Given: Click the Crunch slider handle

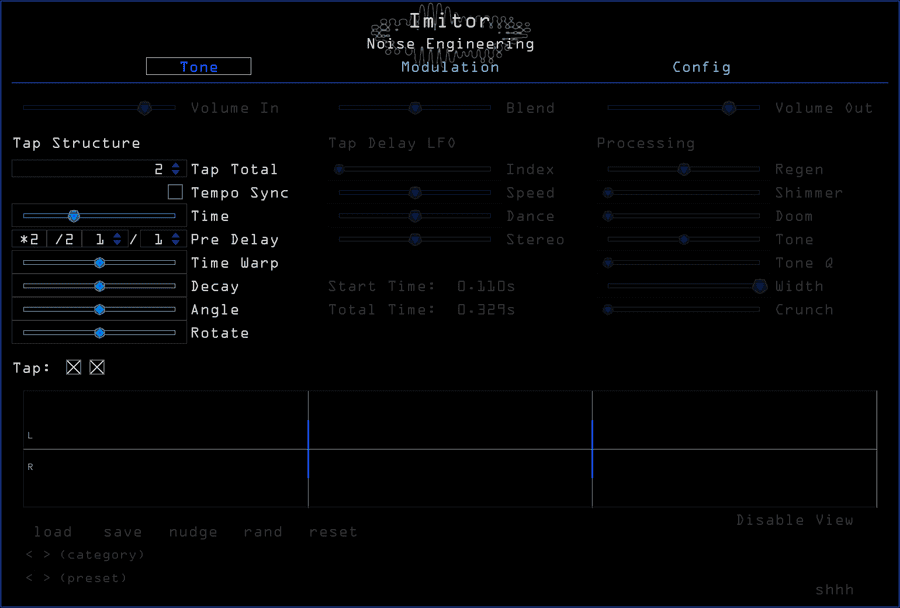Looking at the screenshot, I should point(608,309).
